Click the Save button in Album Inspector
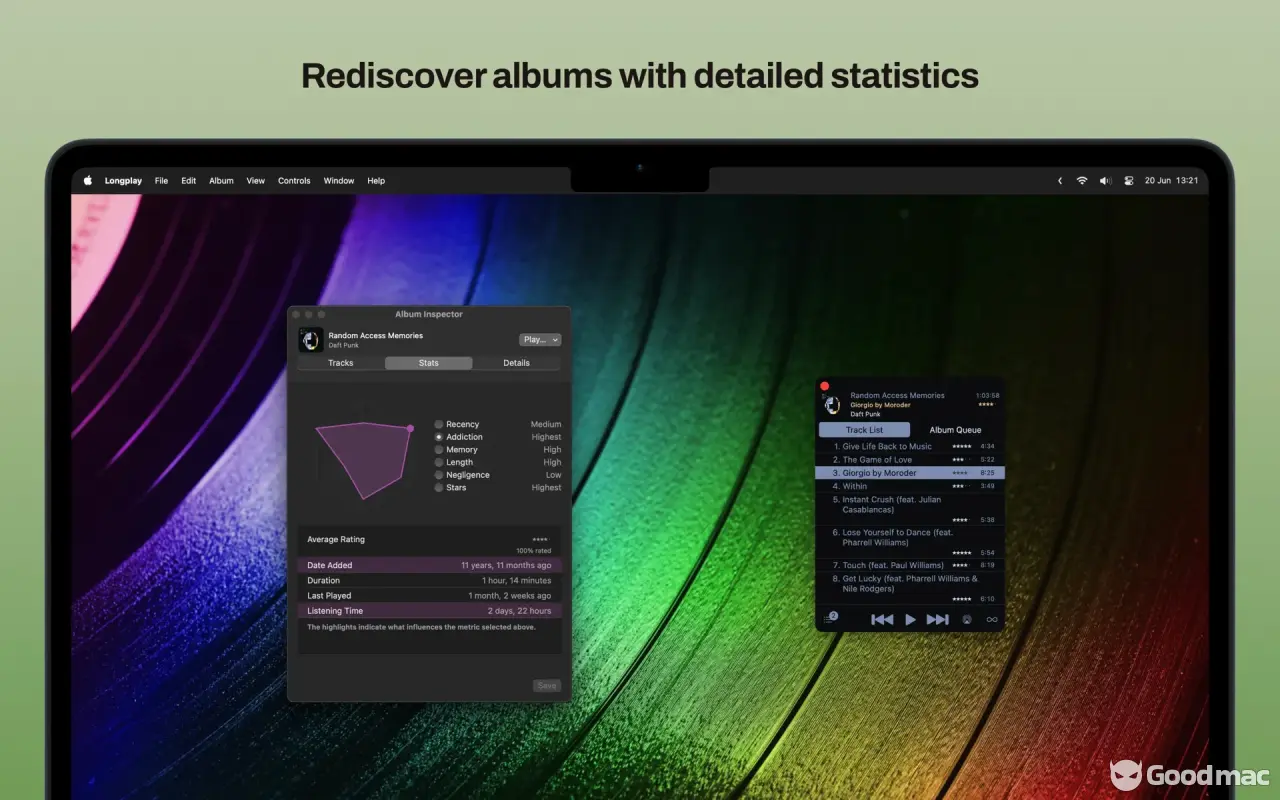 click(546, 686)
